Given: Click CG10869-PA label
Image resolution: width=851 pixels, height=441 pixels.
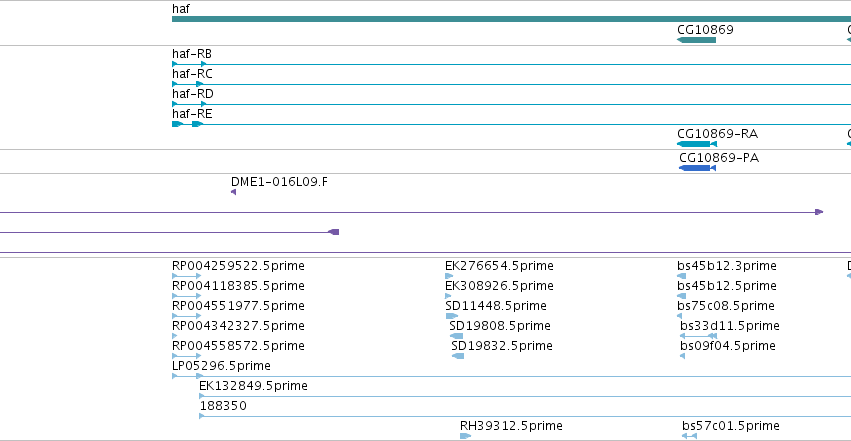Looking at the screenshot, I should click(x=719, y=158).
